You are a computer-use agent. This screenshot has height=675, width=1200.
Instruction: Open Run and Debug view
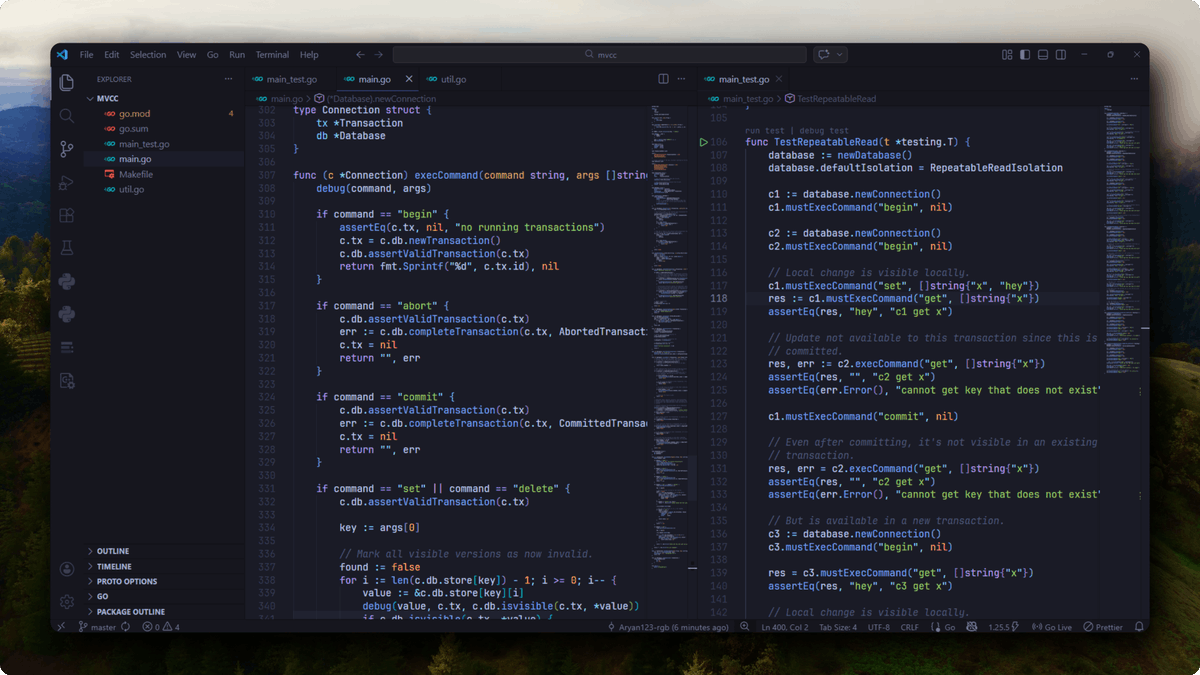(x=67, y=182)
